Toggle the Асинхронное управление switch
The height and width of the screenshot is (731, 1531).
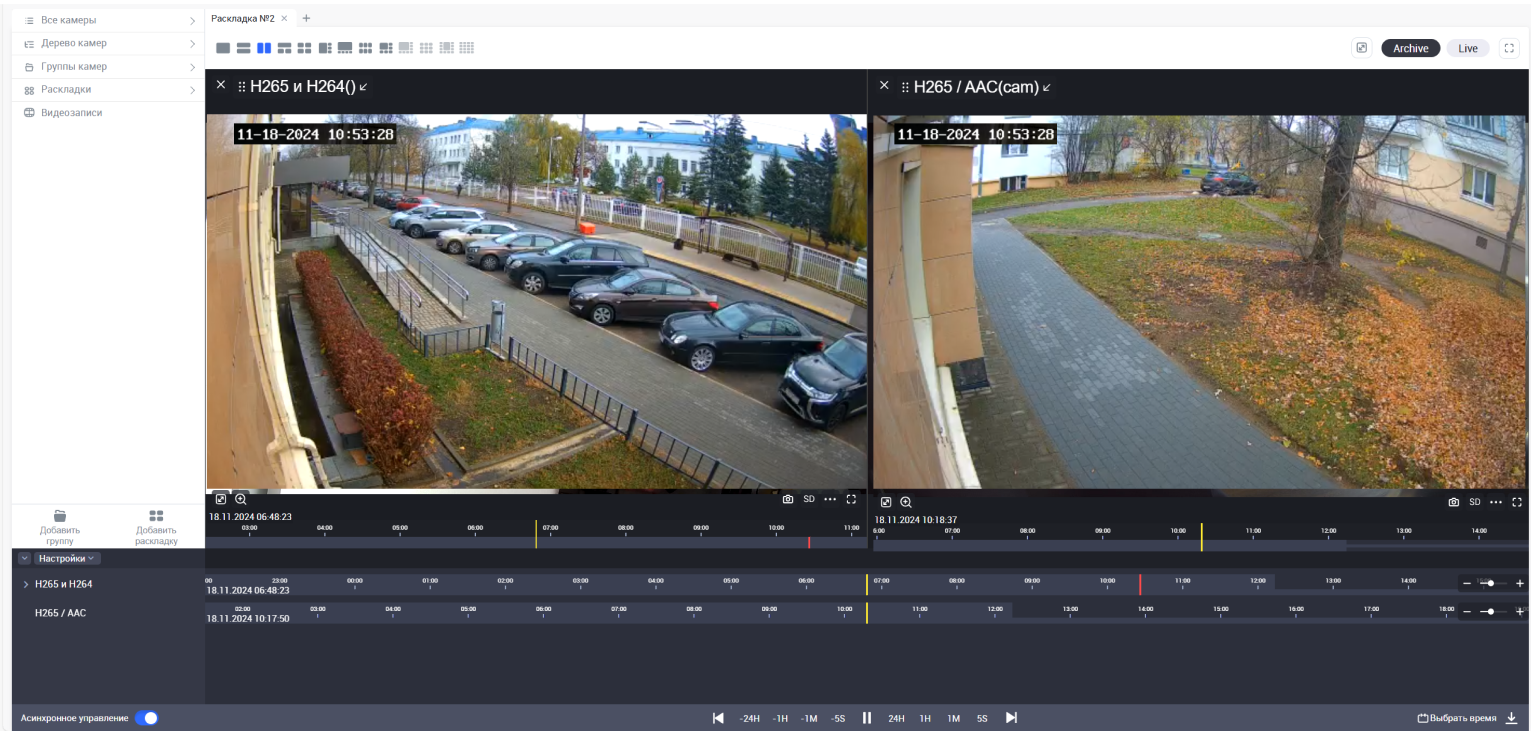(x=147, y=718)
